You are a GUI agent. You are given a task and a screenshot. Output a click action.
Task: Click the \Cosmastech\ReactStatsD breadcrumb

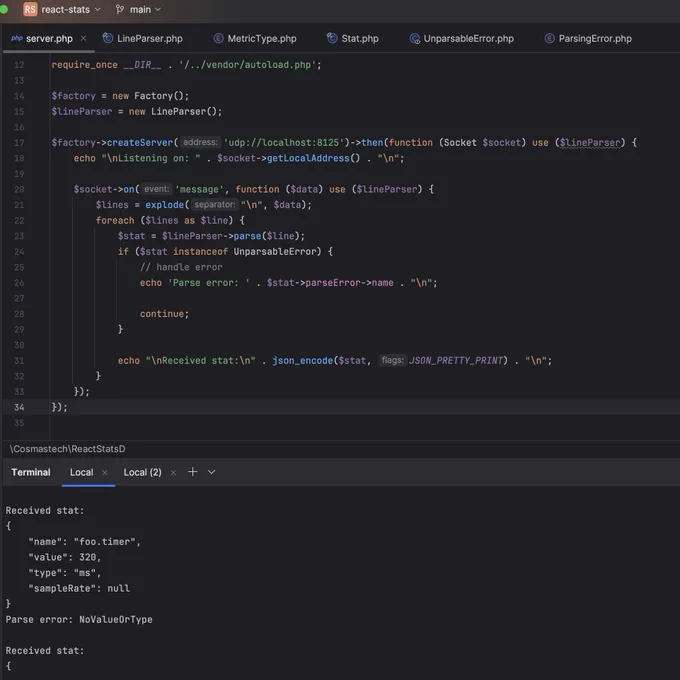(x=68, y=449)
